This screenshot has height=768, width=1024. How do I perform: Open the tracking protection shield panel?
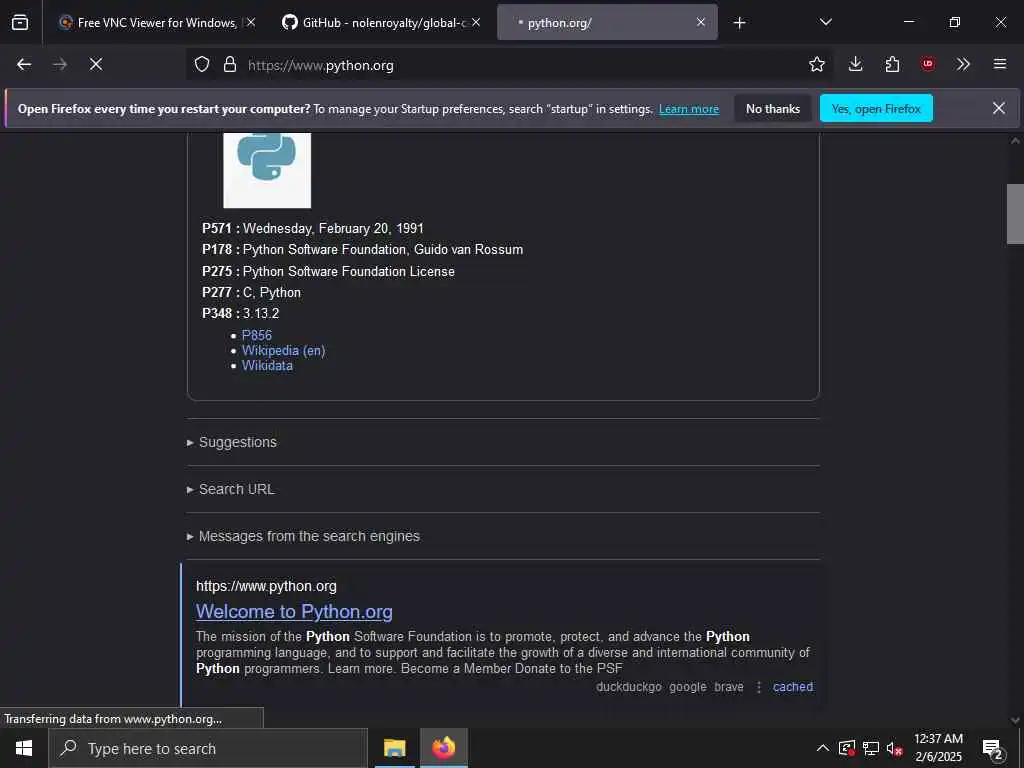202,65
